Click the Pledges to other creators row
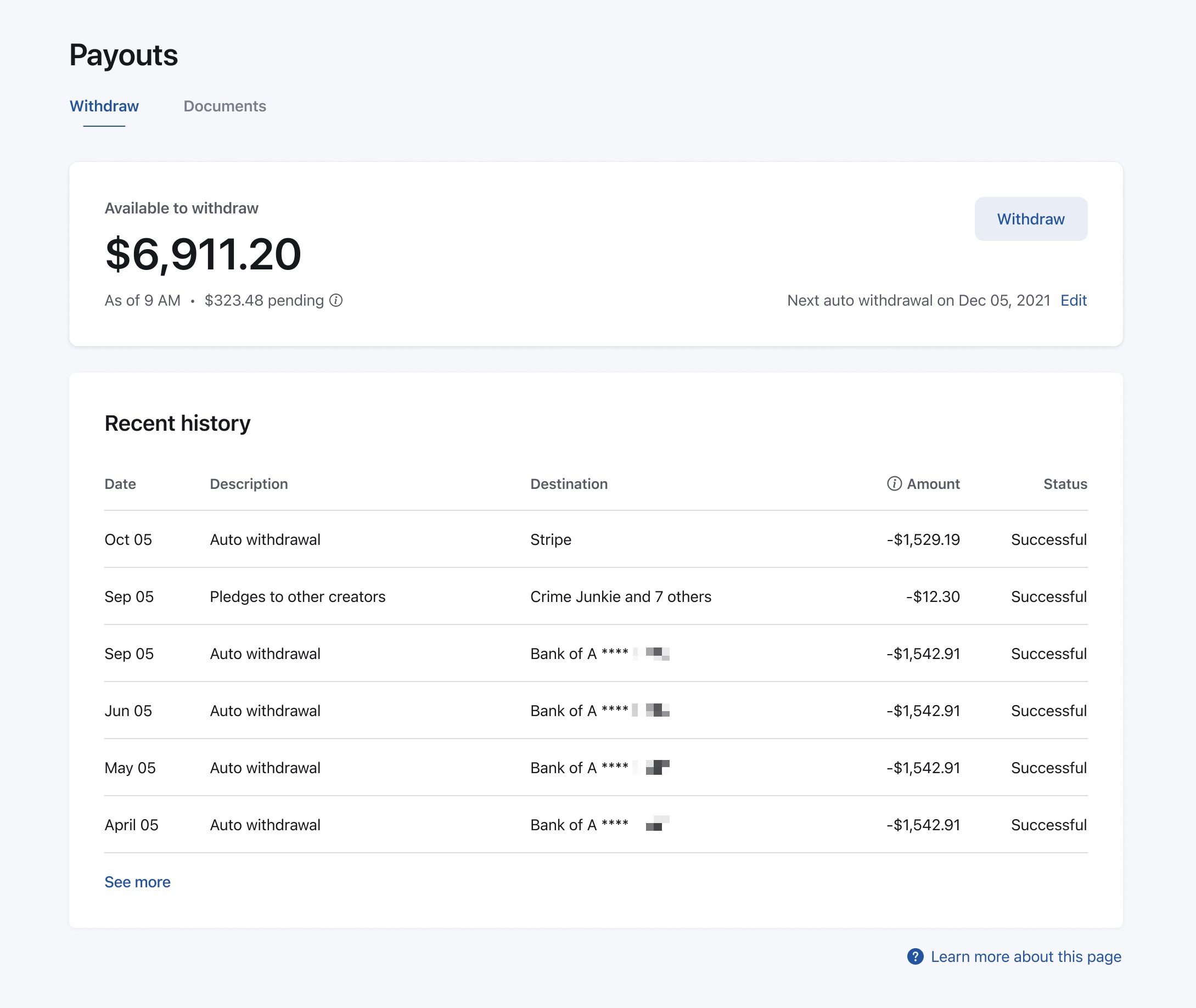1196x1008 pixels. [297, 596]
